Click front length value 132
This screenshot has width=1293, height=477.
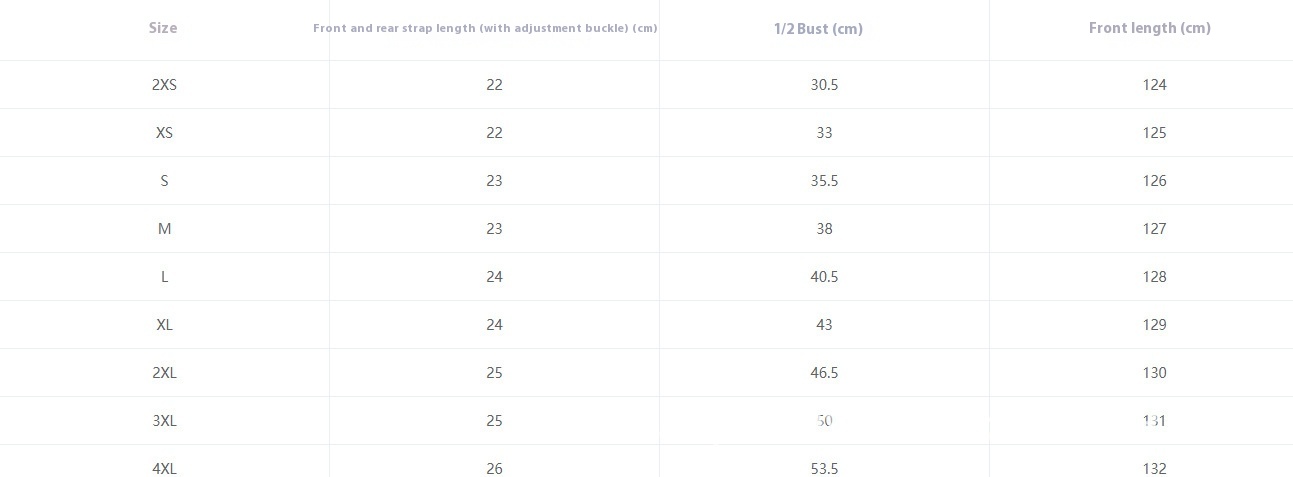tap(1154, 468)
